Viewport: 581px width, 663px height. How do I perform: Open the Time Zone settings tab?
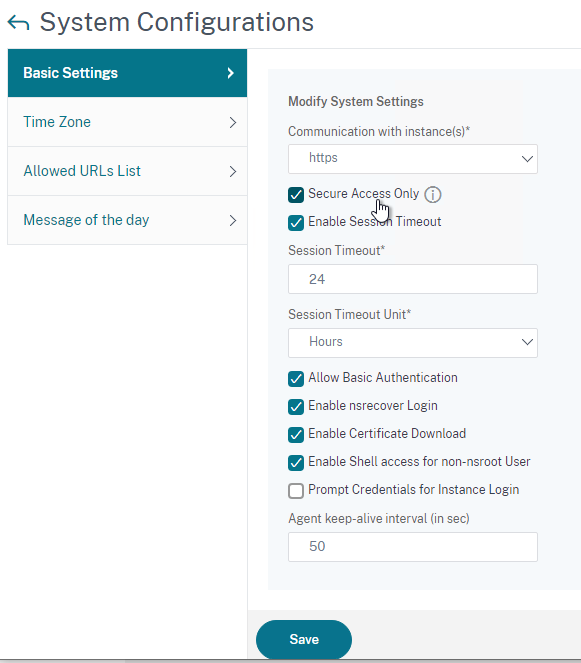tap(127, 122)
